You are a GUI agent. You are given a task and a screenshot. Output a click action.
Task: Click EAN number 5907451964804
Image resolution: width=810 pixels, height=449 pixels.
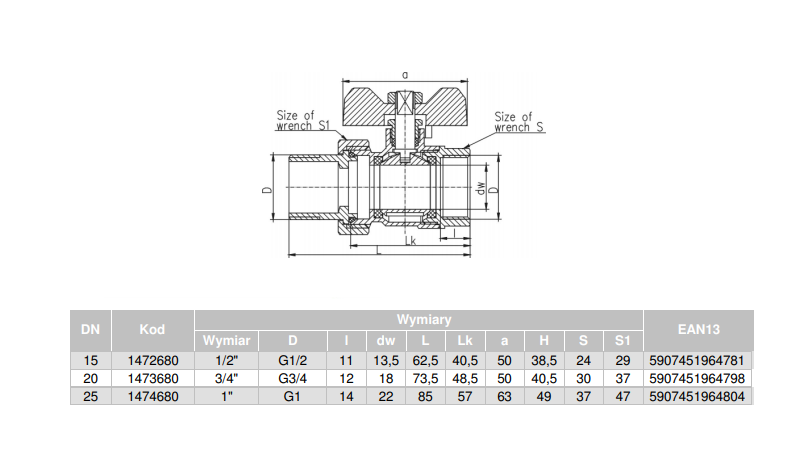pyautogui.click(x=698, y=396)
